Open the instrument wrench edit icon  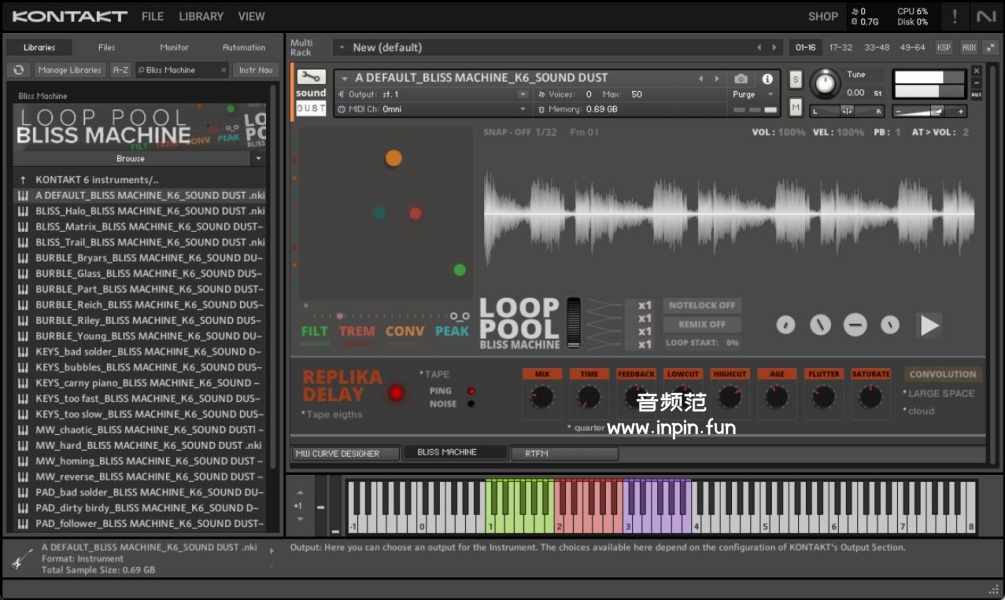311,78
